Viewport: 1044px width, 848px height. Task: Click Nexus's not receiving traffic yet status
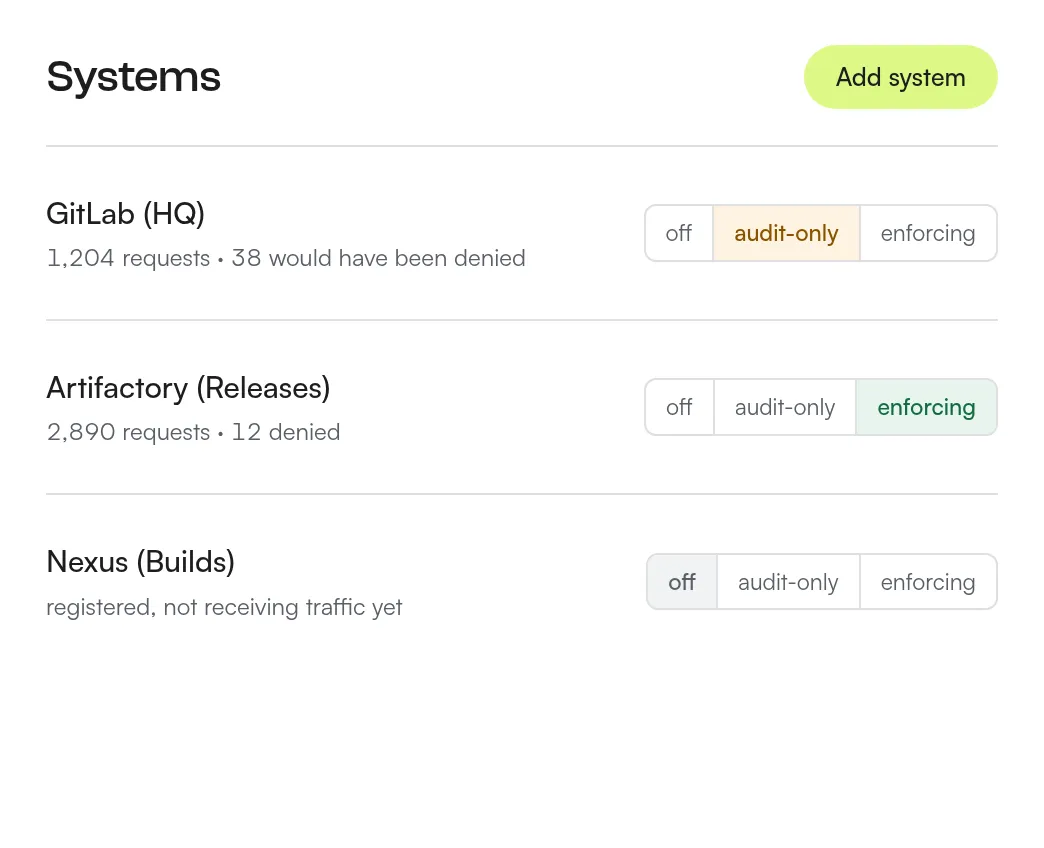pos(283,607)
